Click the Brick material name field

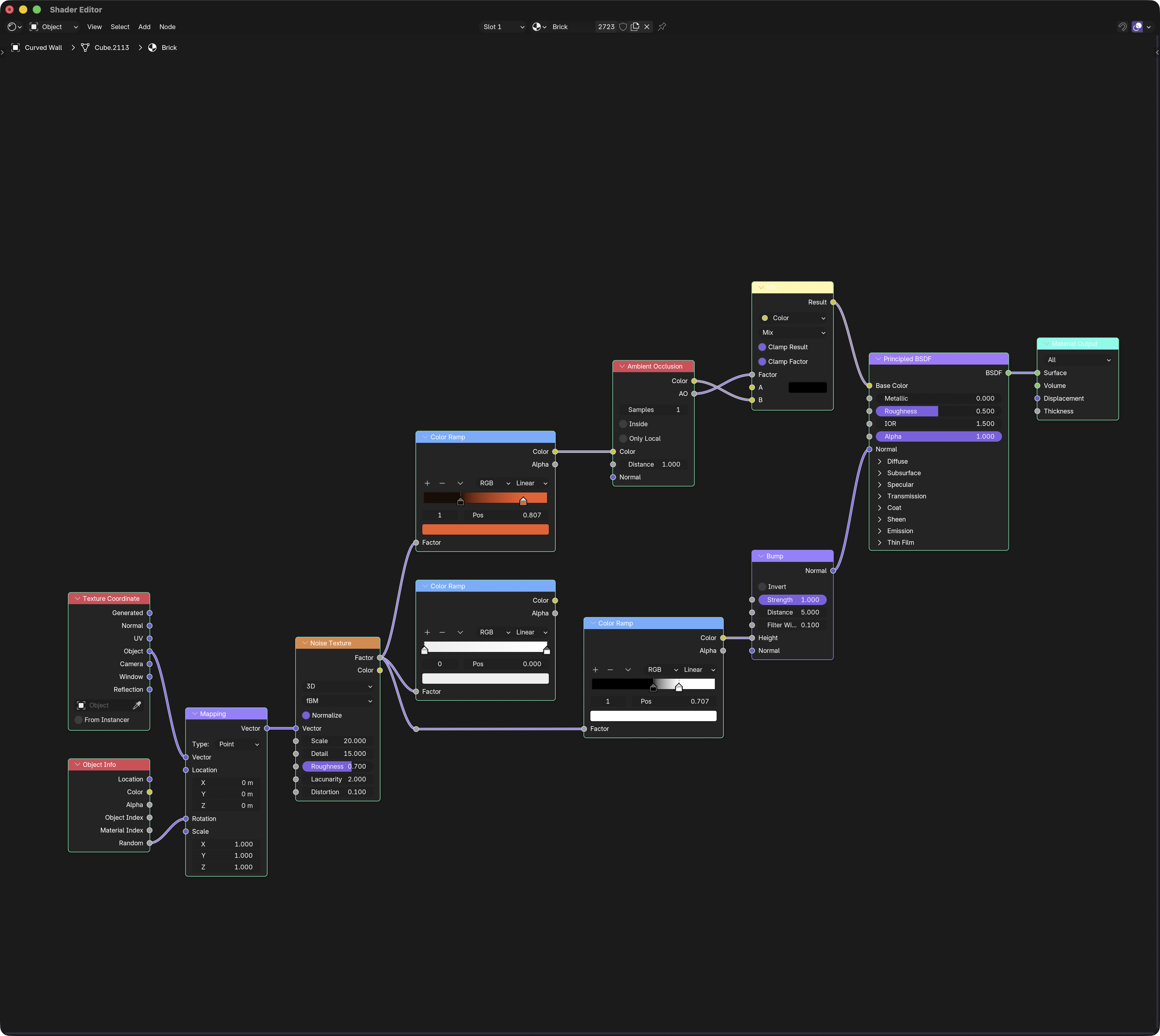tap(571, 27)
